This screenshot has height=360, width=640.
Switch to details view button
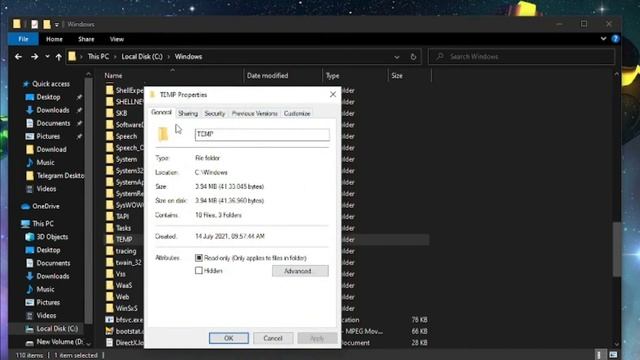[x=599, y=355]
